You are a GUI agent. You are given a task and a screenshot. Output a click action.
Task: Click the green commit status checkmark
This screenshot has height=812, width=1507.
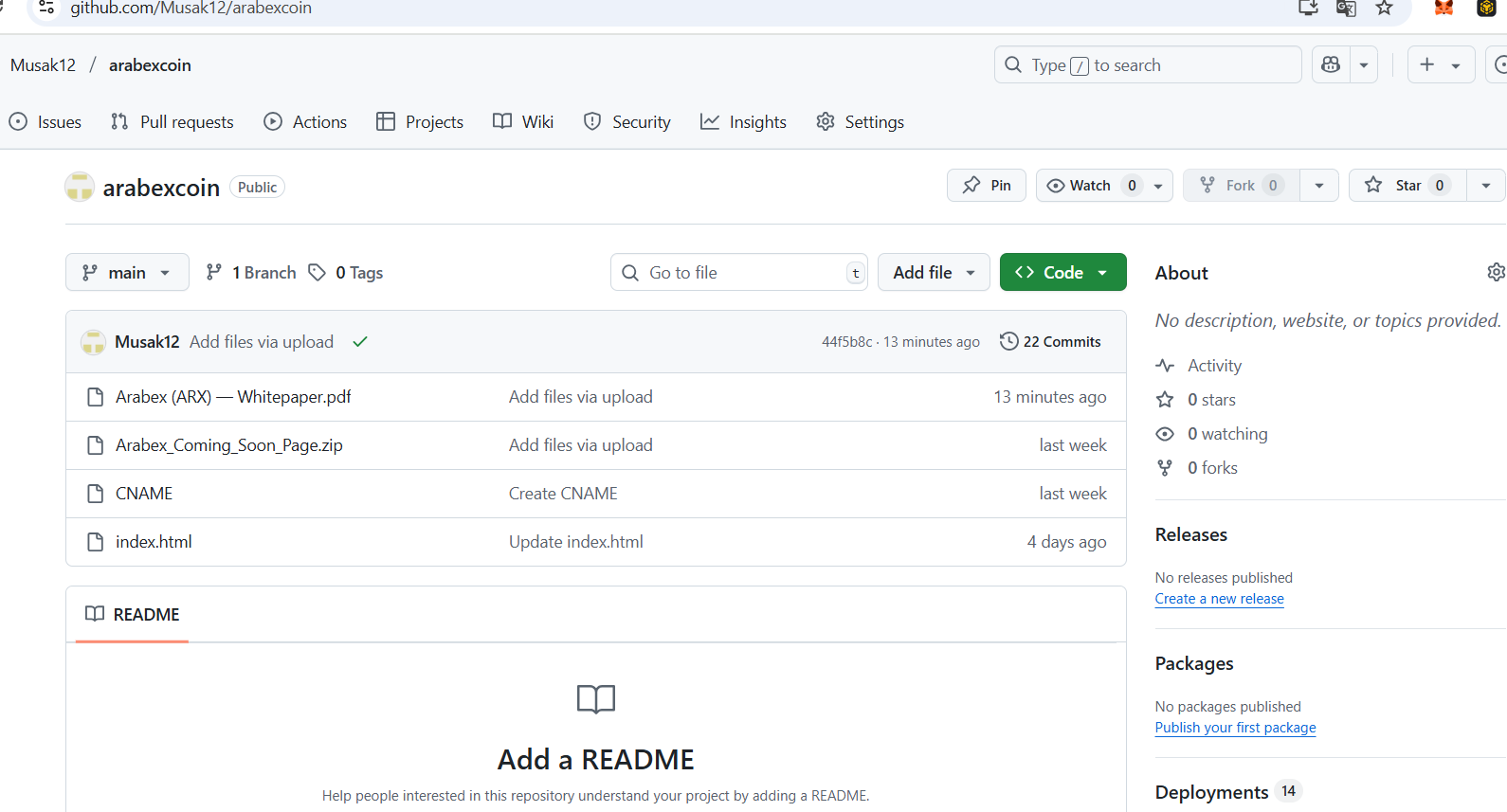360,342
